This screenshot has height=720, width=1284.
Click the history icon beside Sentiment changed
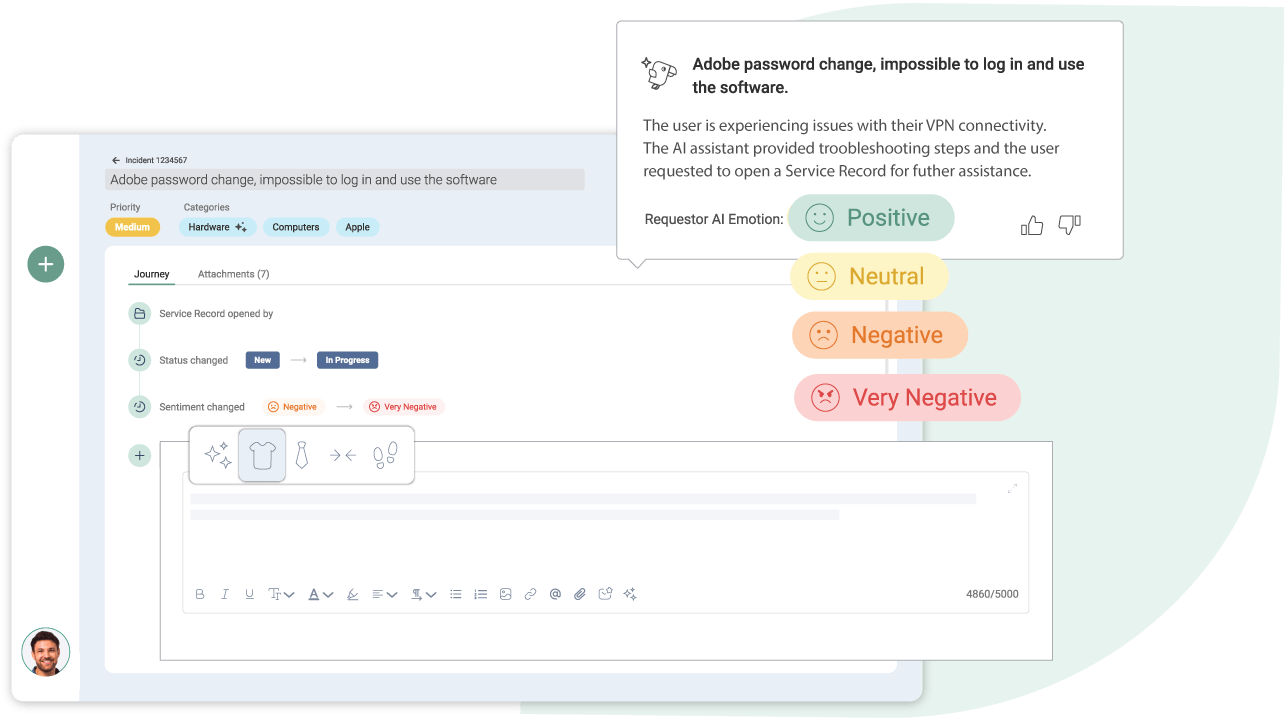coord(139,407)
